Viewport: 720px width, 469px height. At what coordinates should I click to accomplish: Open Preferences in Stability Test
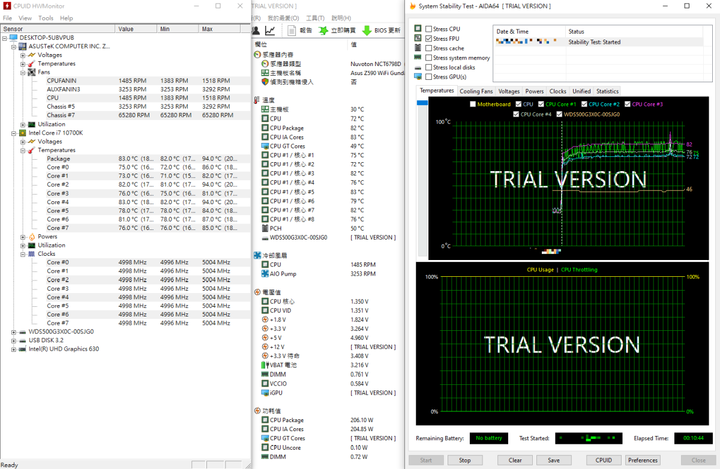[x=642, y=460]
